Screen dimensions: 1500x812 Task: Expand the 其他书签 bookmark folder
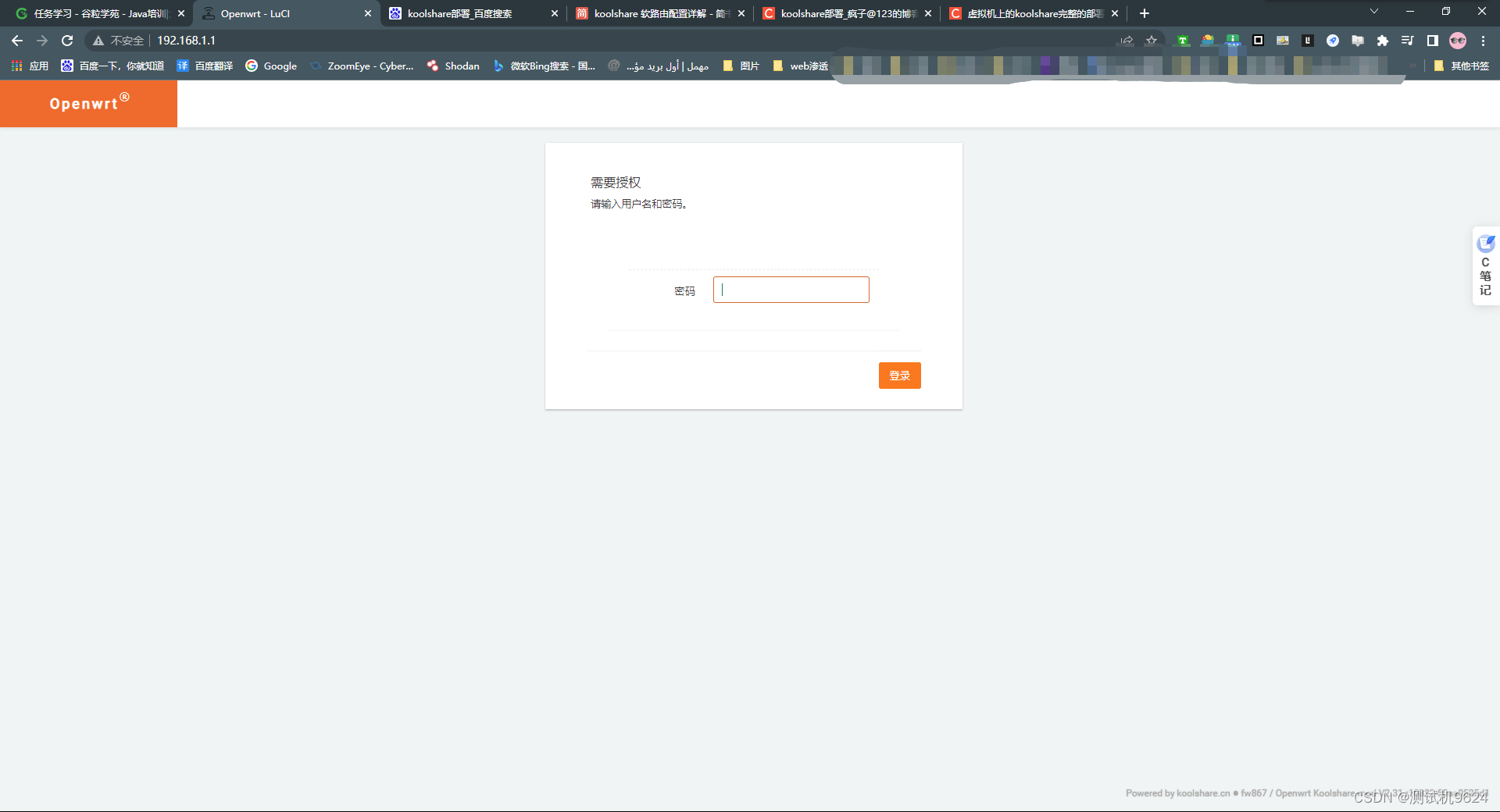1462,66
